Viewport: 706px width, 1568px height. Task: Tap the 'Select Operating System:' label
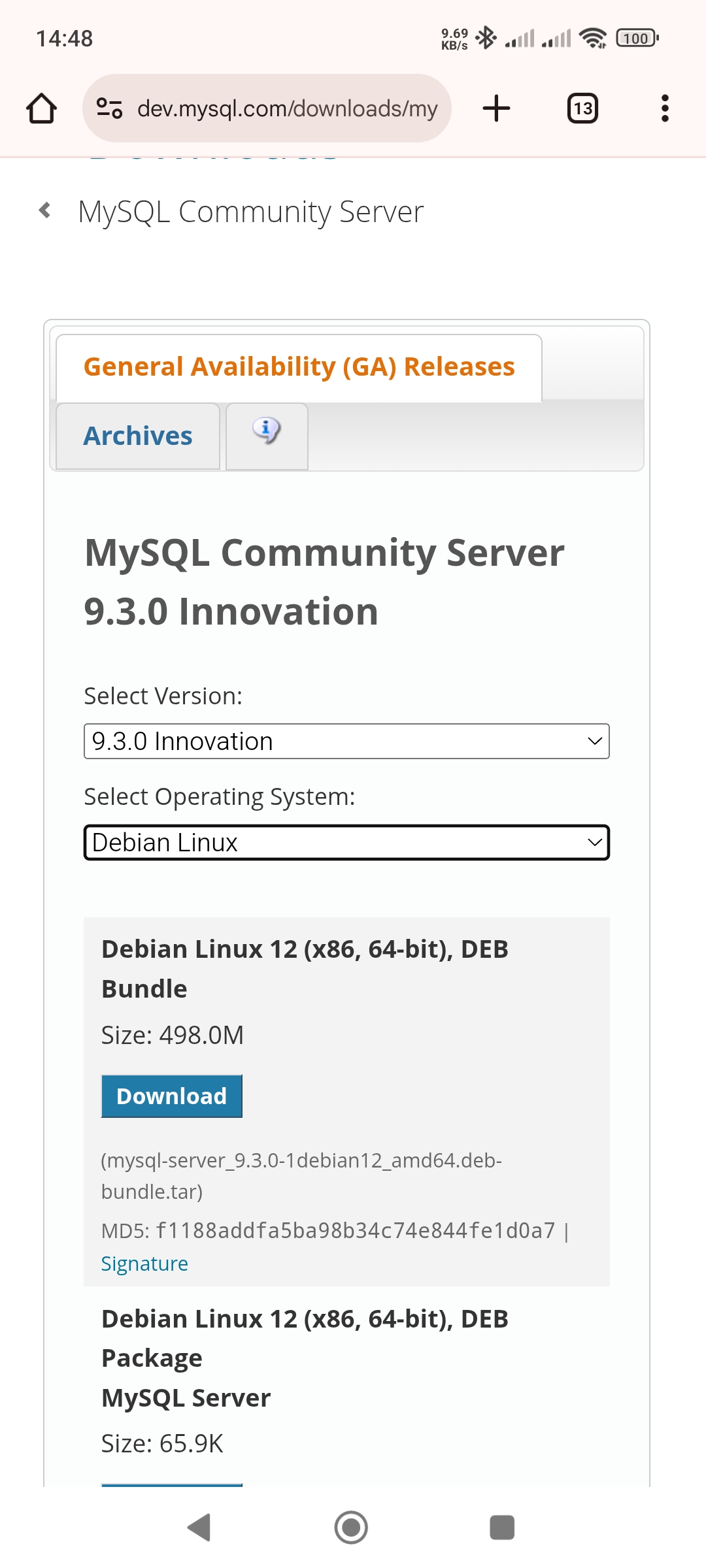click(220, 797)
